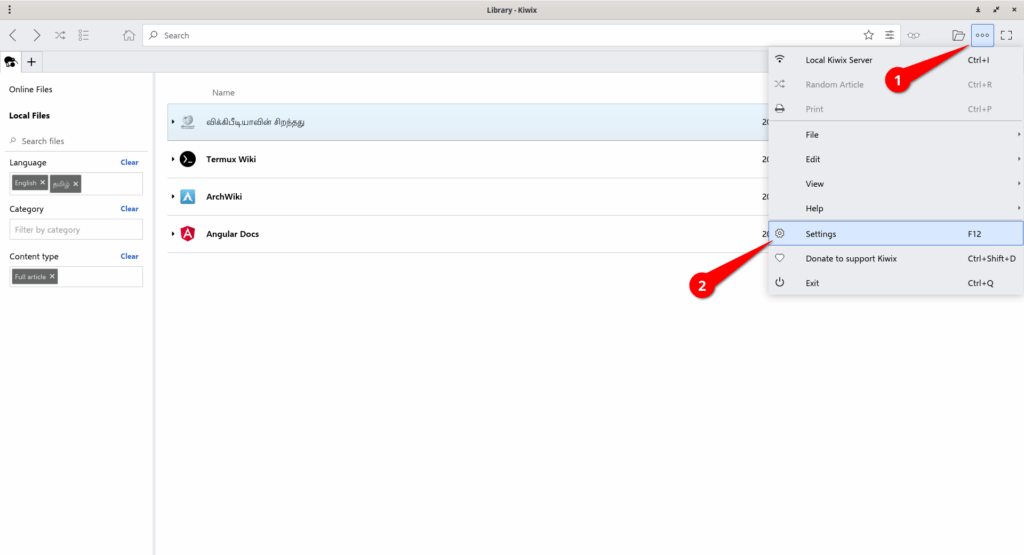This screenshot has height=555, width=1024.
Task: Open the filter sliders icon in search bar
Action: coord(889,35)
